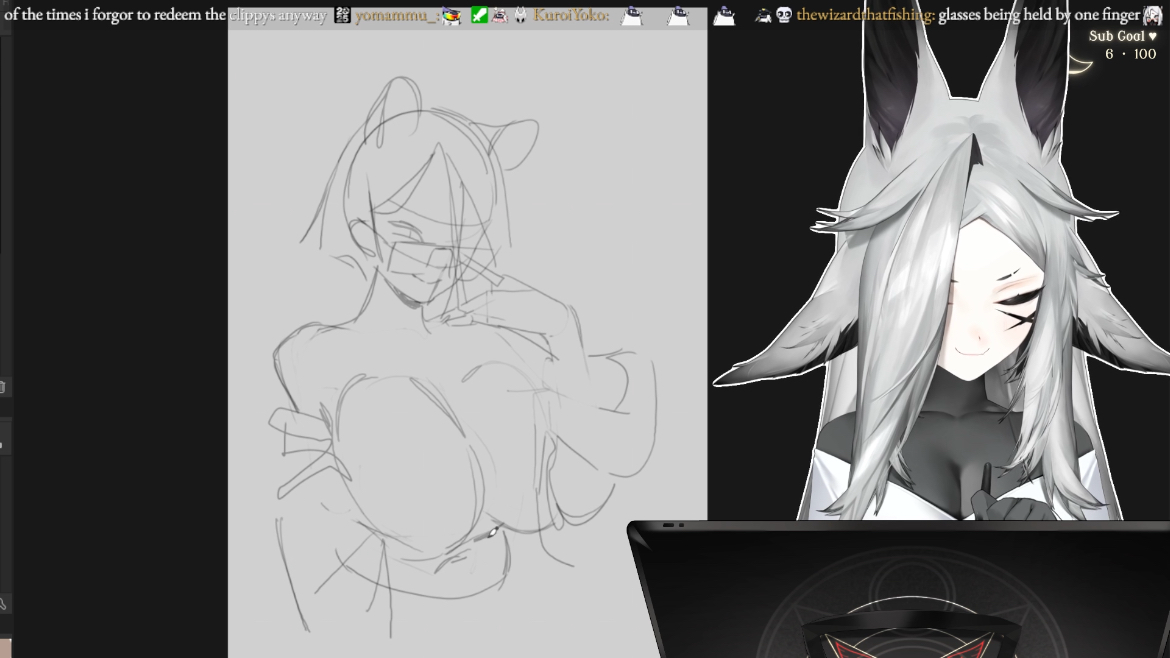1170x658 pixels.
Task: Click the "6 · 100" sub goal counter
Action: [1130, 54]
